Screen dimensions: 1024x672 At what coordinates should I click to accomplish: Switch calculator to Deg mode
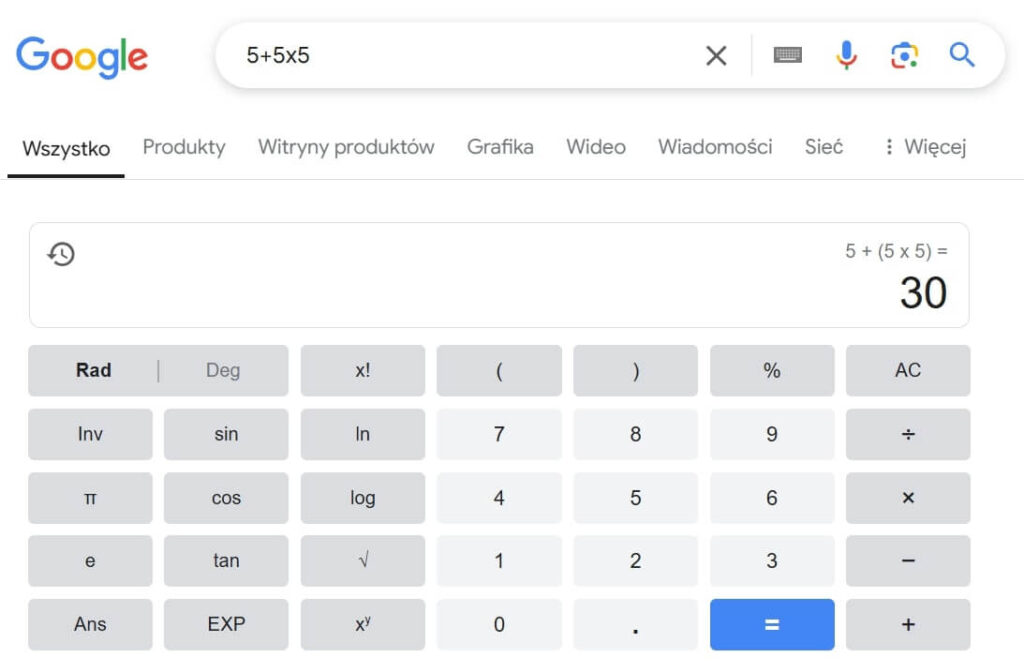point(222,370)
